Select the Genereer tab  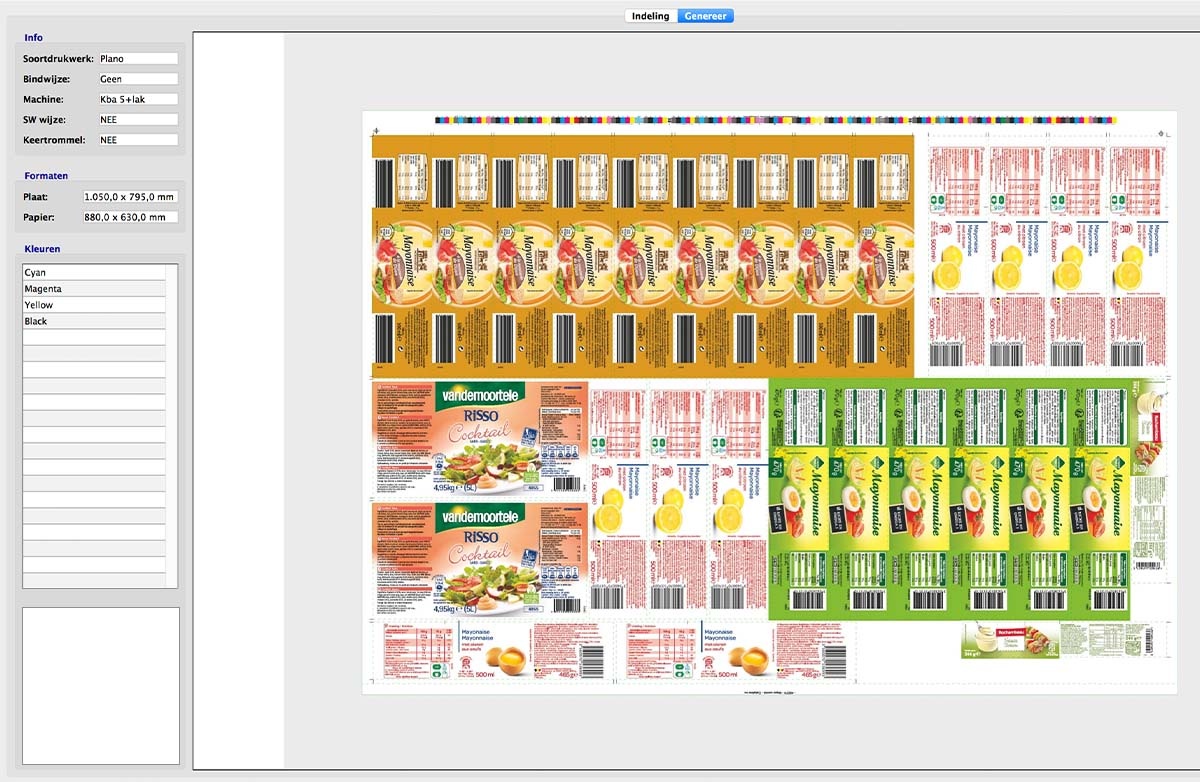coord(705,16)
